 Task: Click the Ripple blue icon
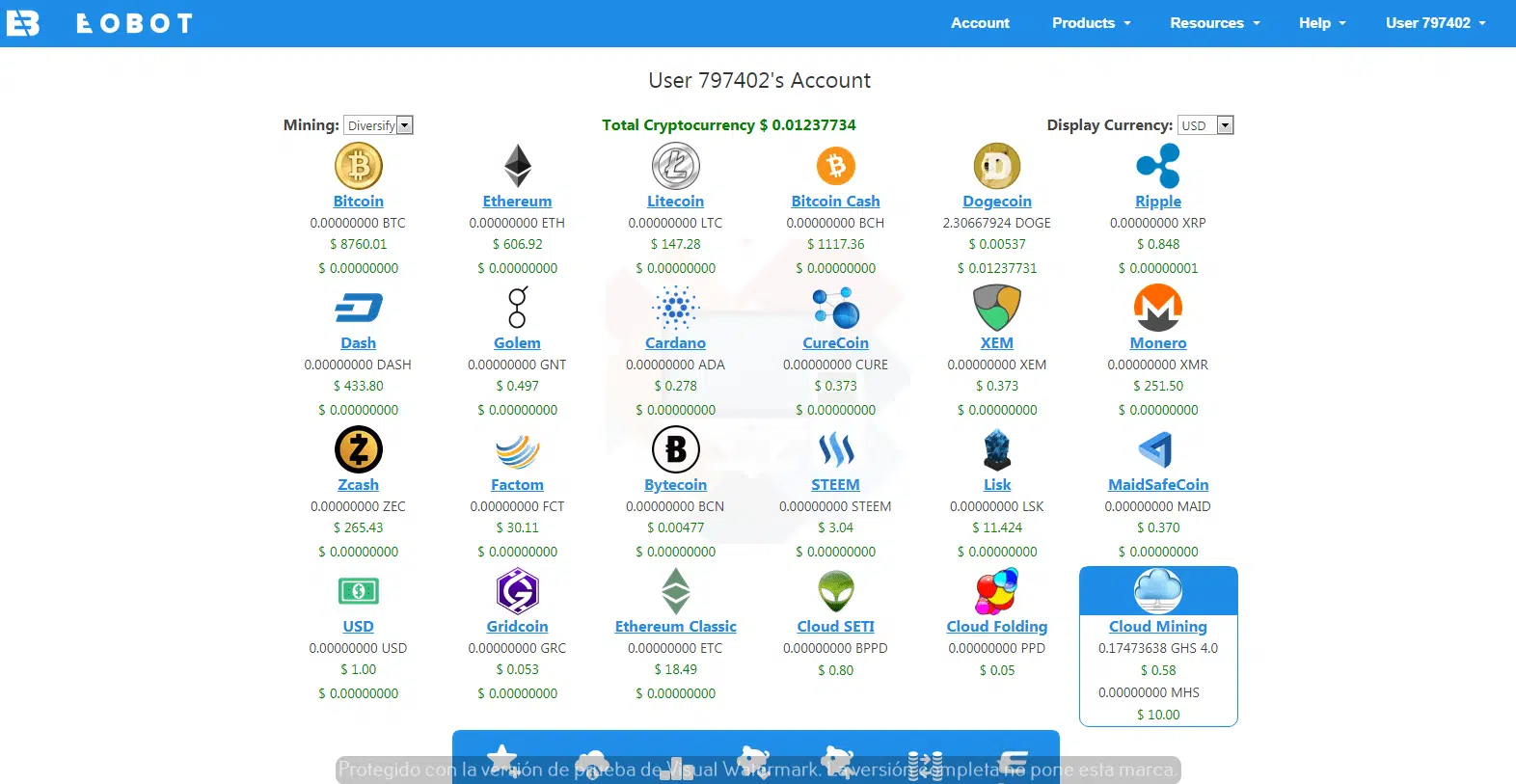coord(1158,166)
